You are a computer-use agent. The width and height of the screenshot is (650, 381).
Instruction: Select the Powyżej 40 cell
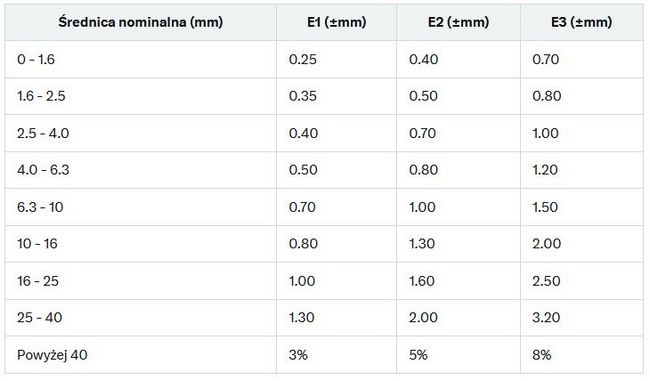(141, 355)
